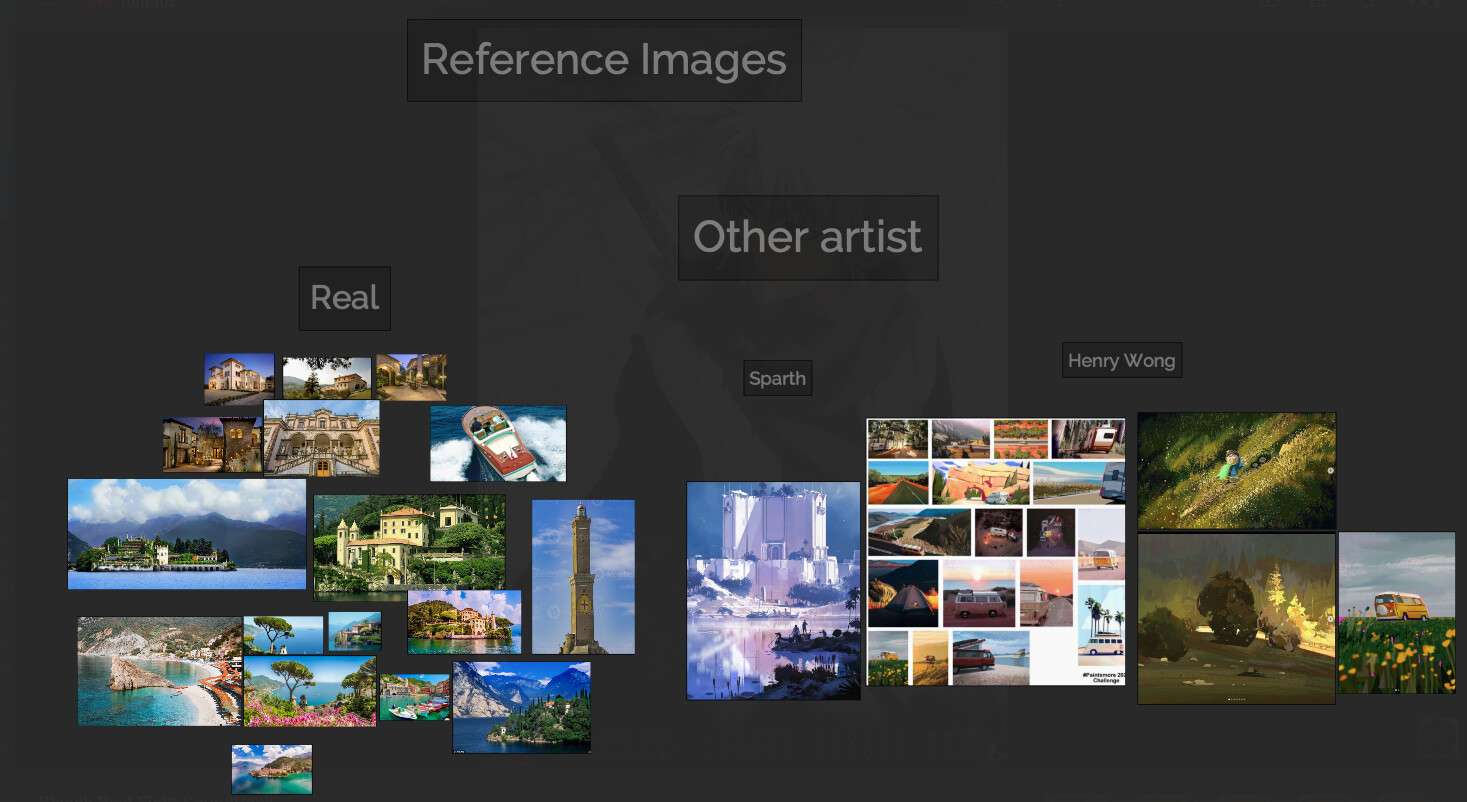Select the lighthouse photo
Image resolution: width=1467 pixels, height=802 pixels.
coord(584,574)
